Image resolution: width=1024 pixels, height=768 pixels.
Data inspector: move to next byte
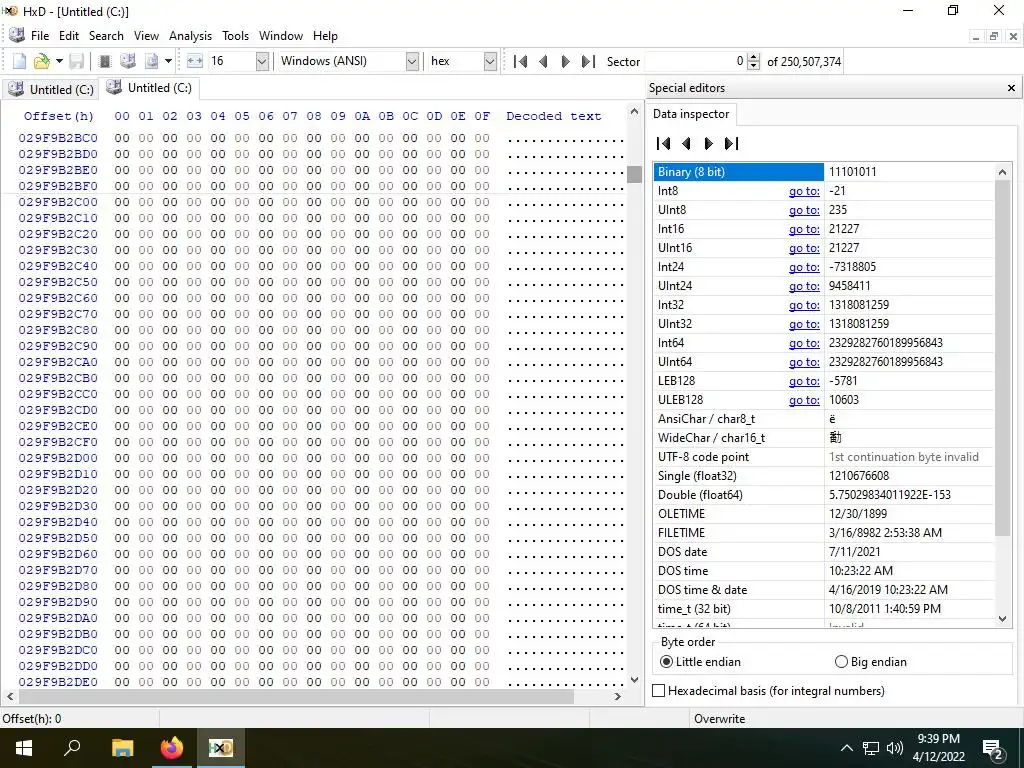click(x=709, y=144)
